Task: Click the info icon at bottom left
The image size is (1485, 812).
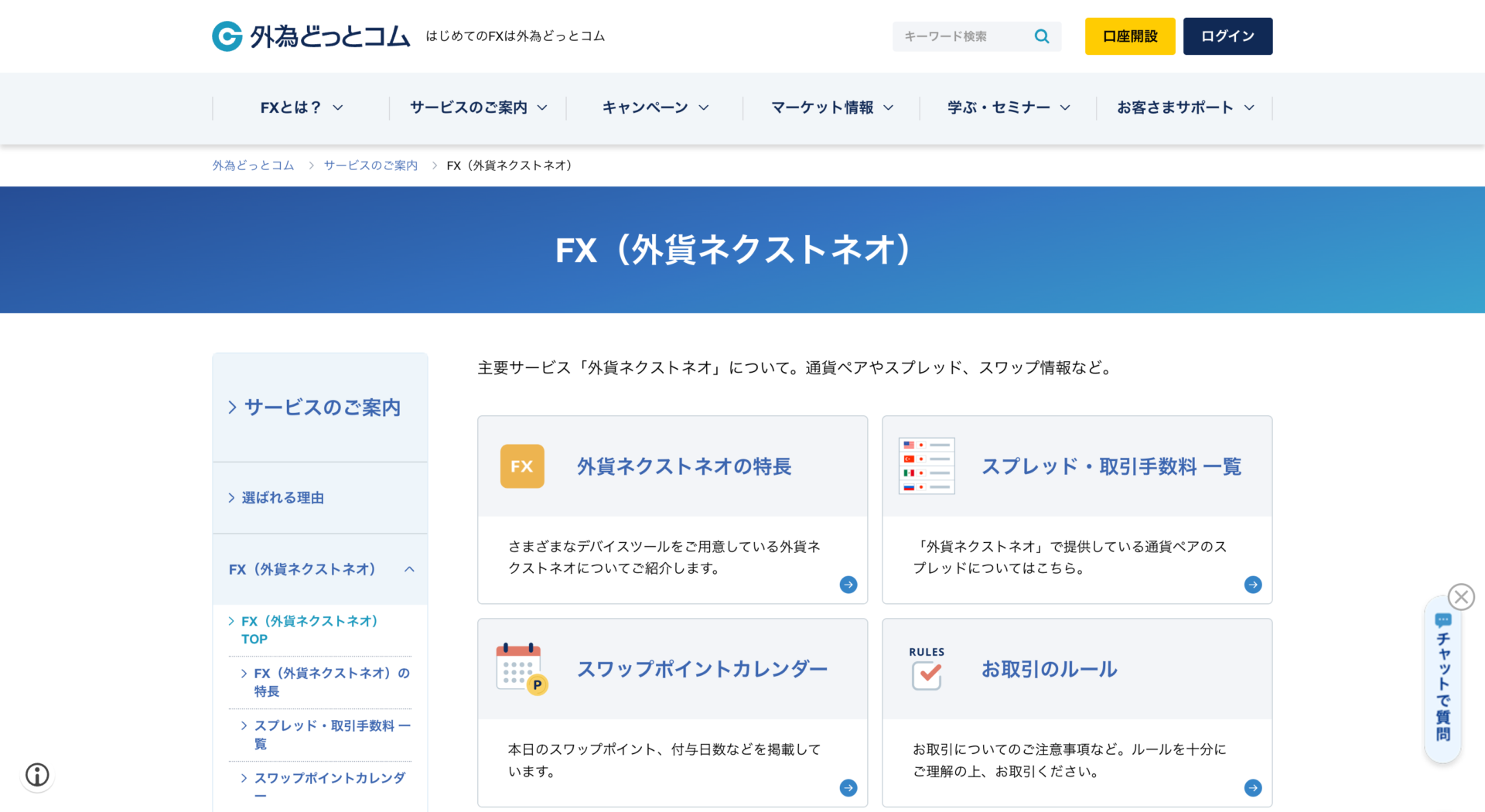Action: pos(37,774)
